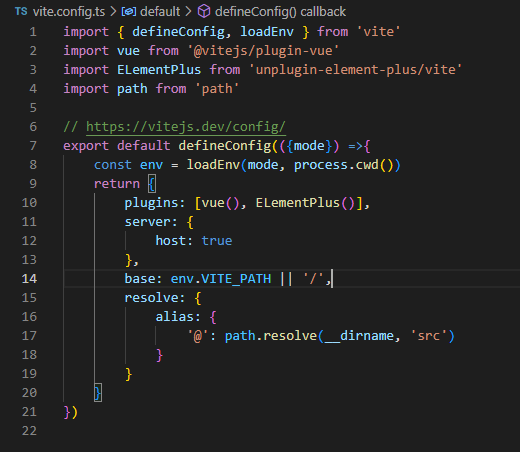Click the default variable symbol icon
The height and width of the screenshot is (452, 520).
129,12
